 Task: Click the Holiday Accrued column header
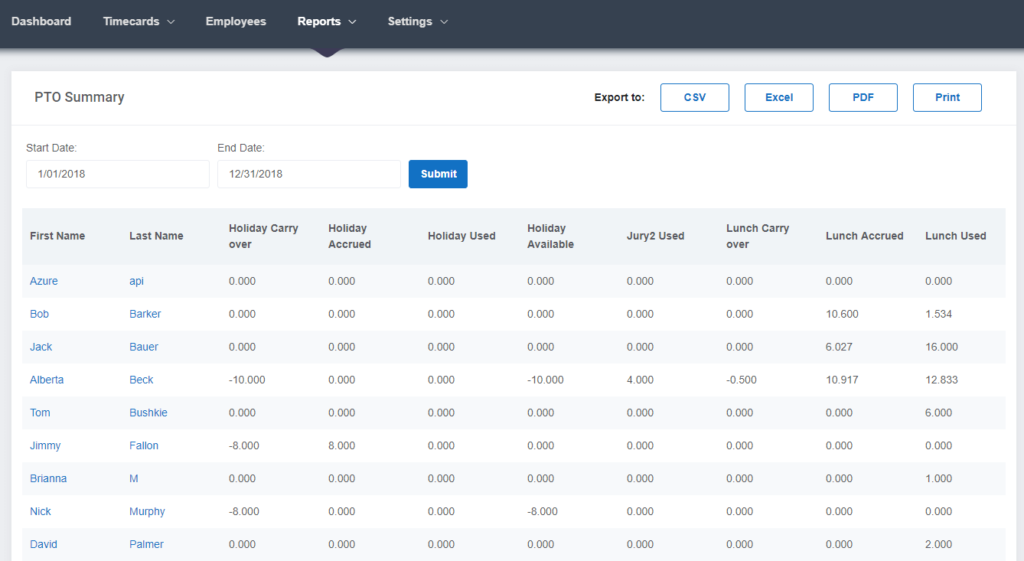point(349,236)
